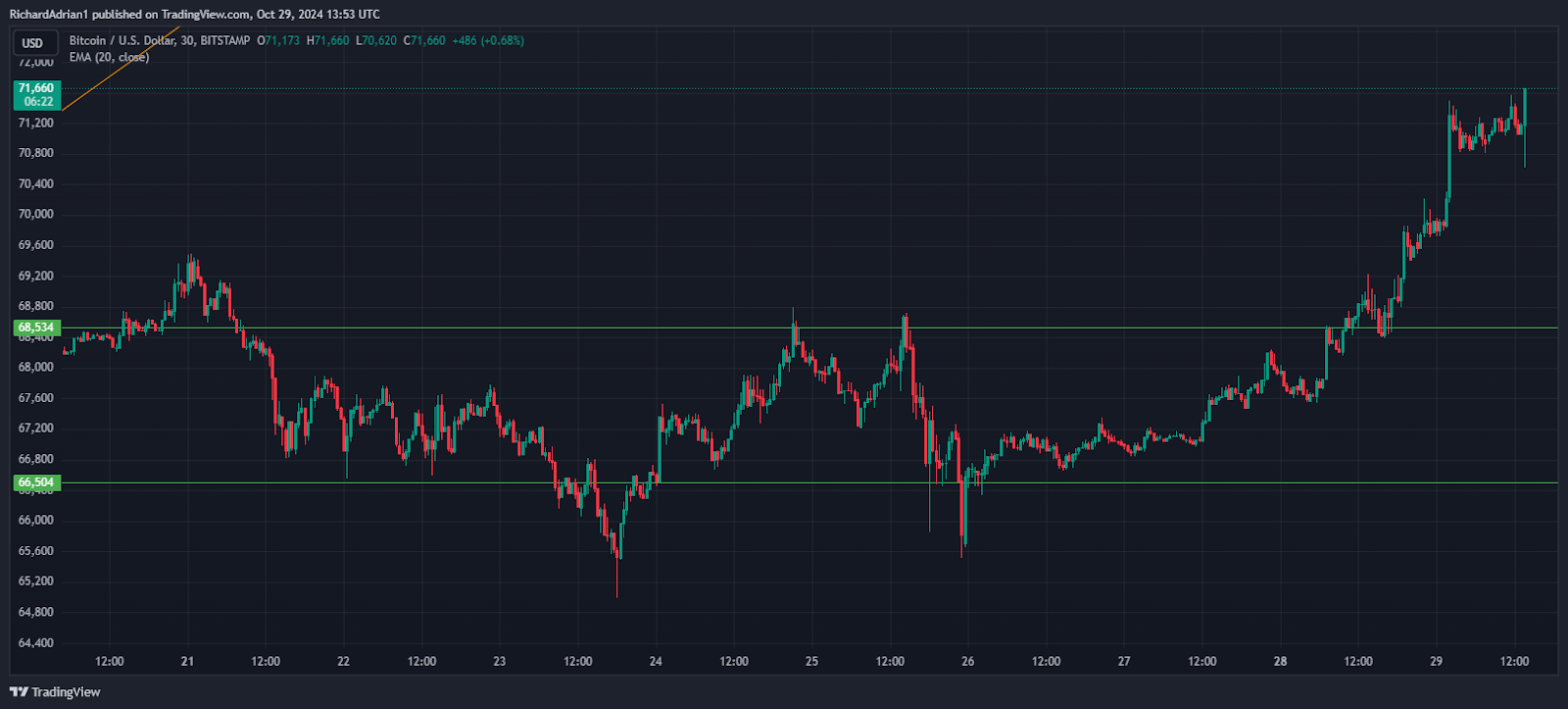Image resolution: width=1568 pixels, height=709 pixels.
Task: Click the close value C71,660
Action: point(424,40)
